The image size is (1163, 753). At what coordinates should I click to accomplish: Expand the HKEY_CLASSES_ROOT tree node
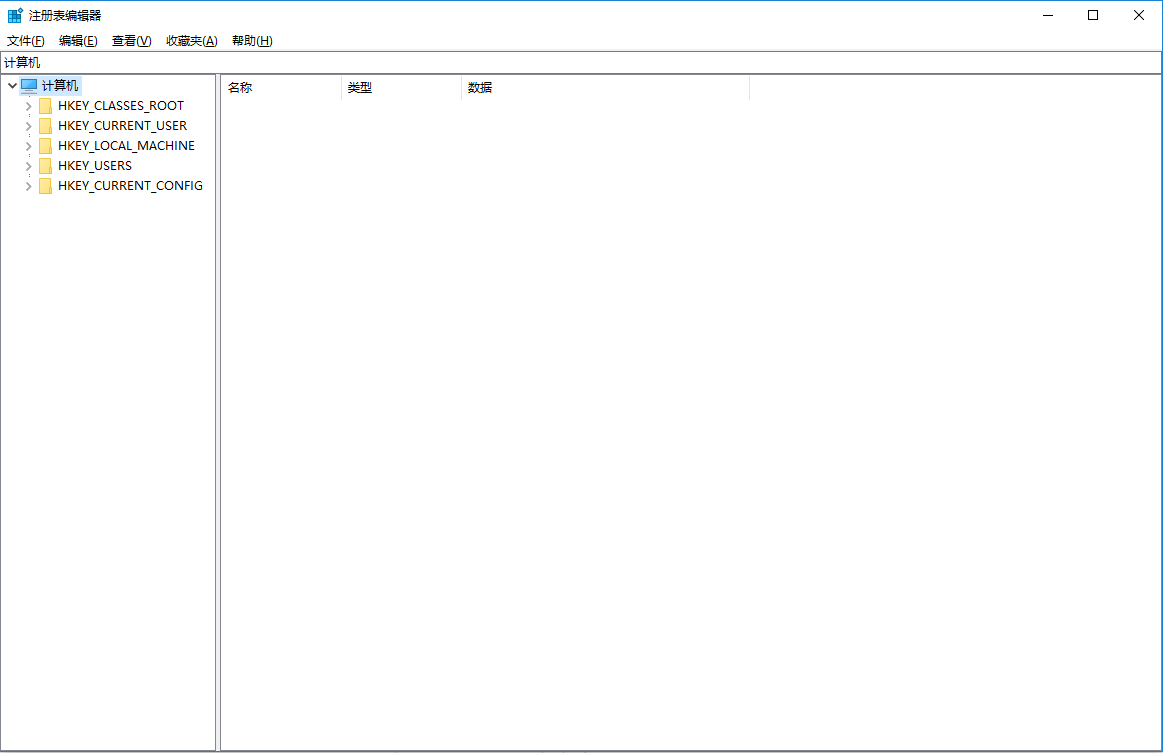coord(28,105)
